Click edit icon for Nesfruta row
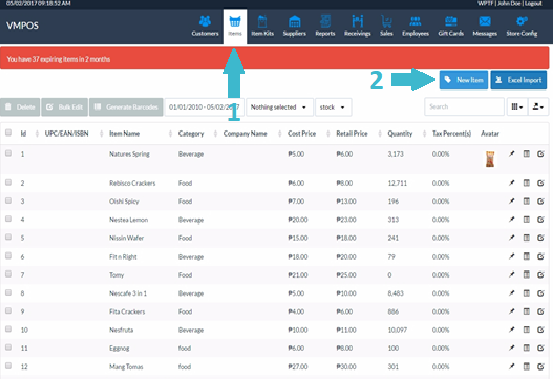This screenshot has width=559, height=379. (541, 329)
